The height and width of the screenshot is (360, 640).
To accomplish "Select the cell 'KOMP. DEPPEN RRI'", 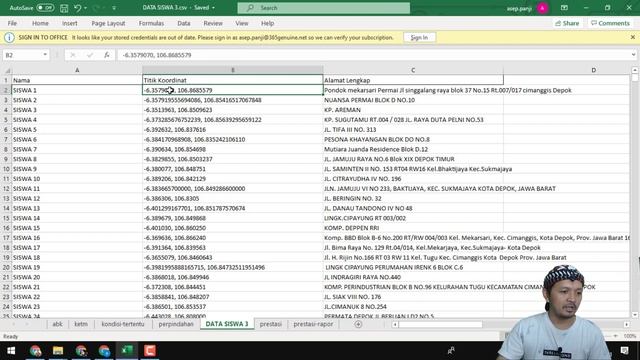I will 413,228.
